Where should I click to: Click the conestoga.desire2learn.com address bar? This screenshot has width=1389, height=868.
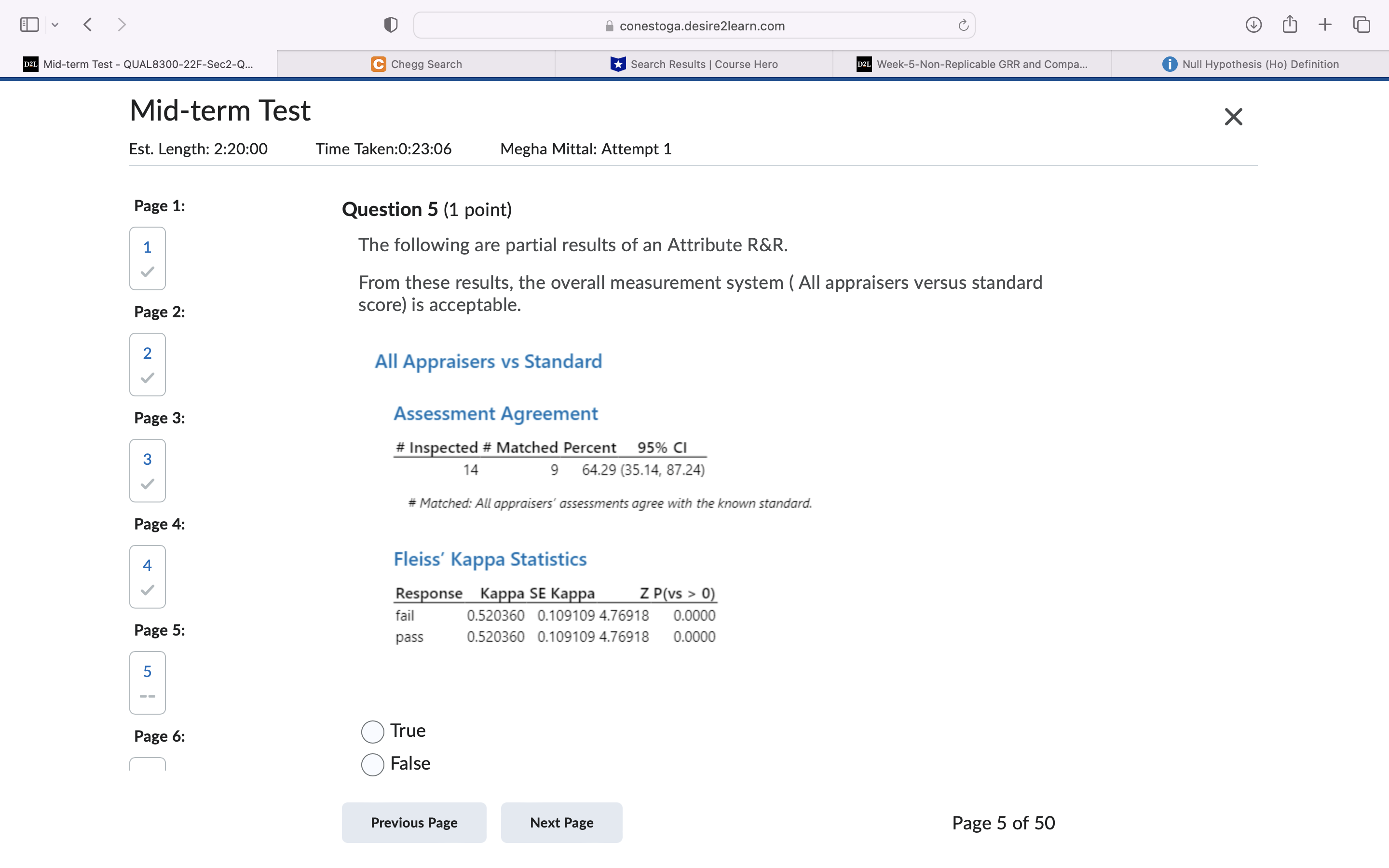[694, 26]
